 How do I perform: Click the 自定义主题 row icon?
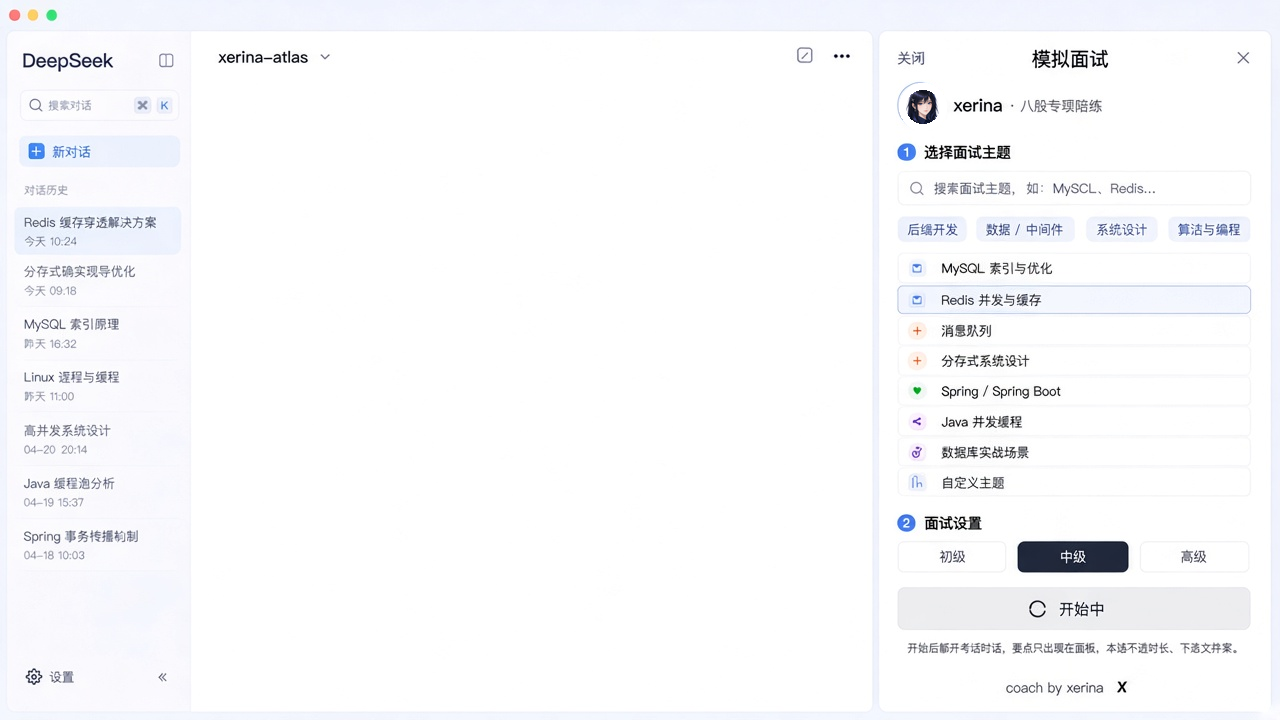click(x=917, y=482)
